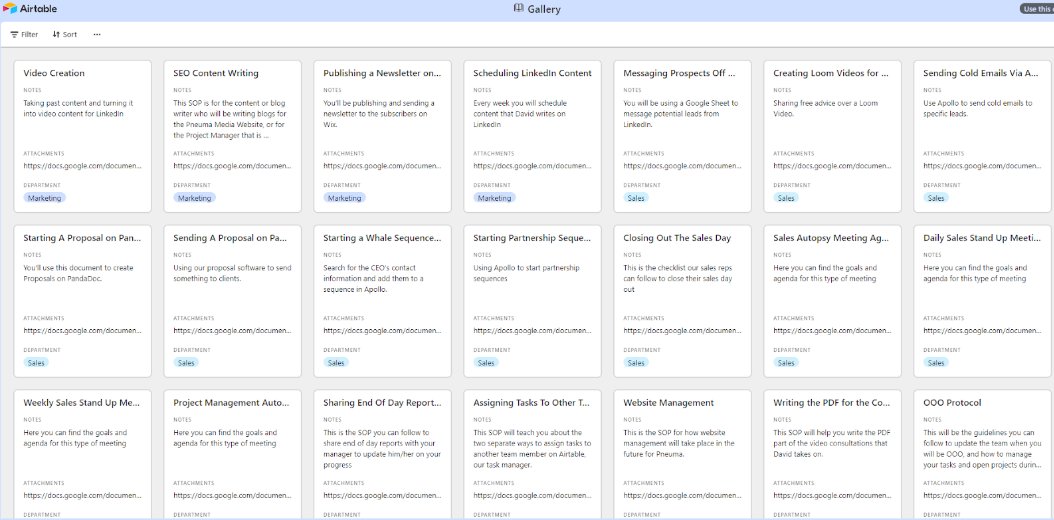The height and width of the screenshot is (520, 1054).
Task: Open the Starting a Whale Sequence card title
Action: coord(382,238)
